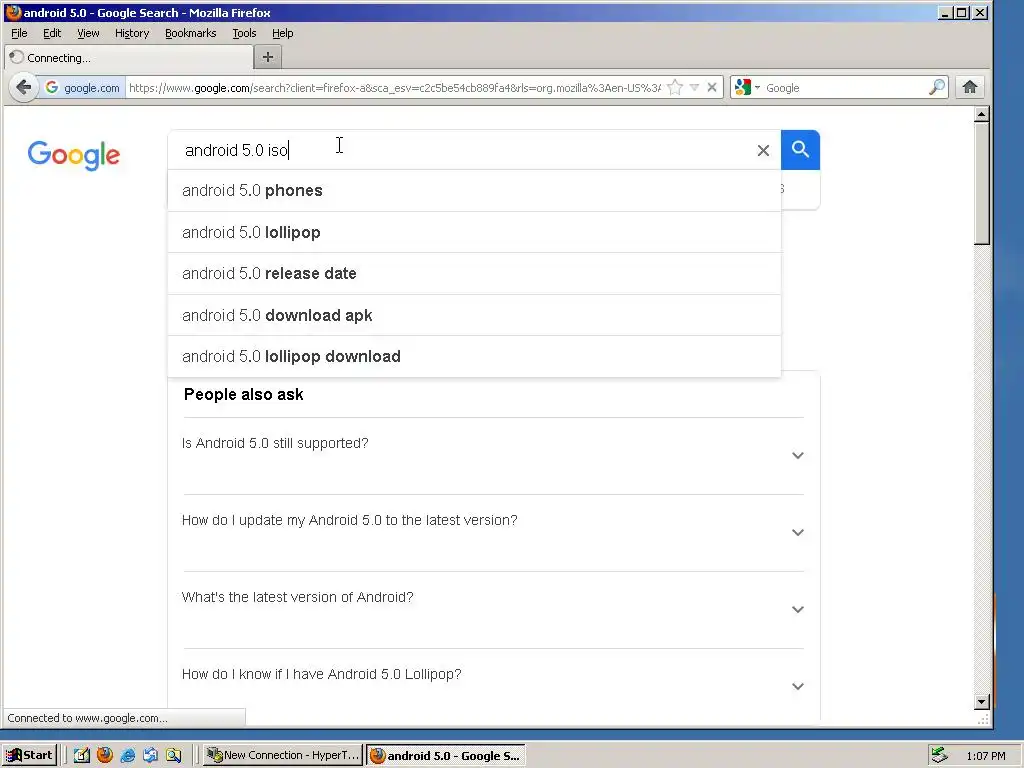Choose suggestion 'android 5.0 phones'
The image size is (1024, 768).
(474, 191)
